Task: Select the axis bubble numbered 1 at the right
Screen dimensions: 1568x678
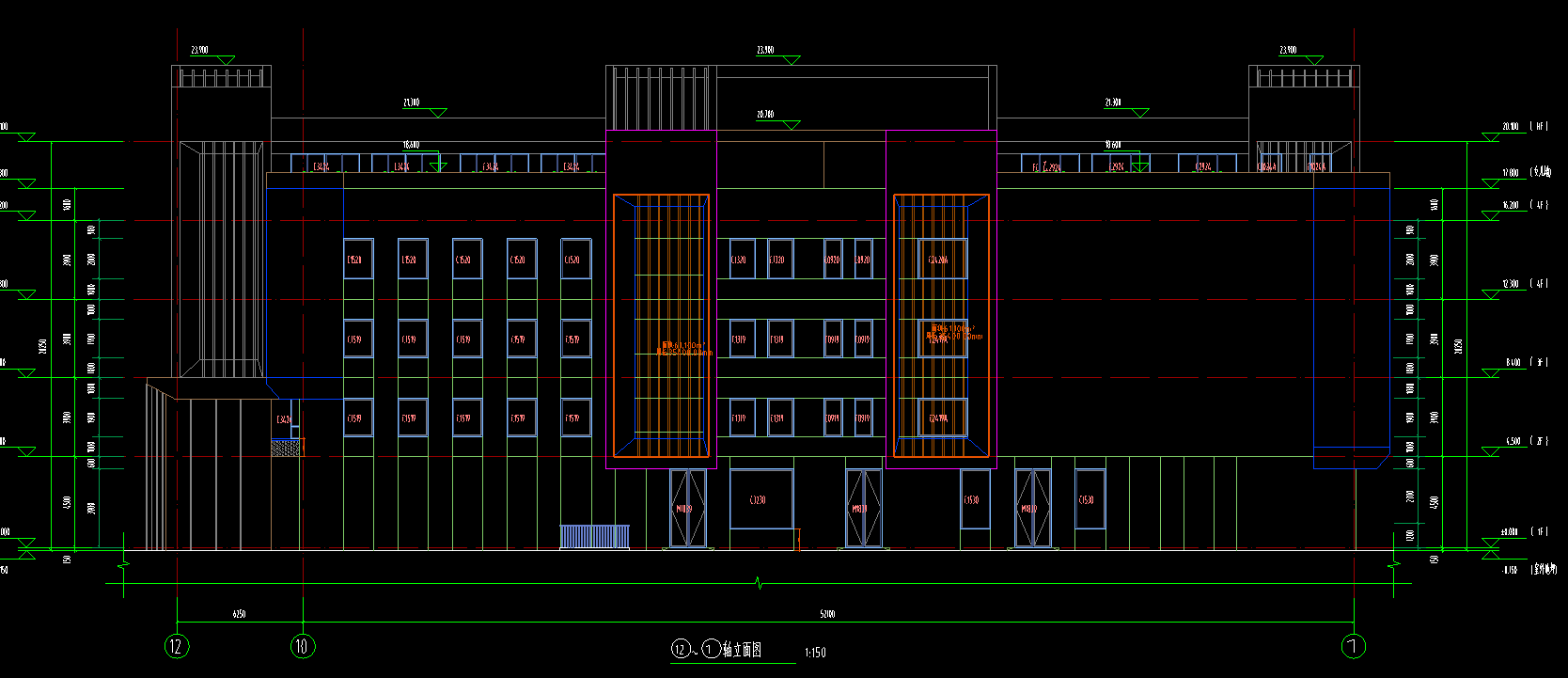Action: [x=1354, y=646]
